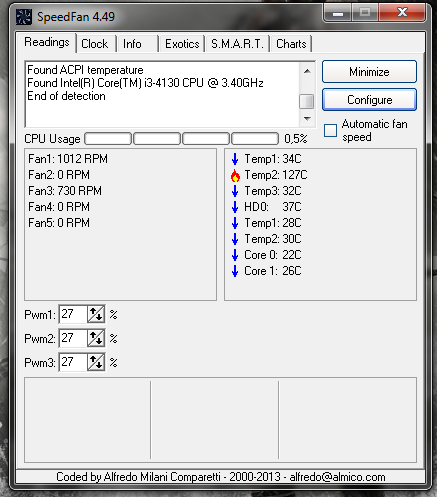
Task: Click the Pwm1 percentage input field
Action: click(x=73, y=314)
